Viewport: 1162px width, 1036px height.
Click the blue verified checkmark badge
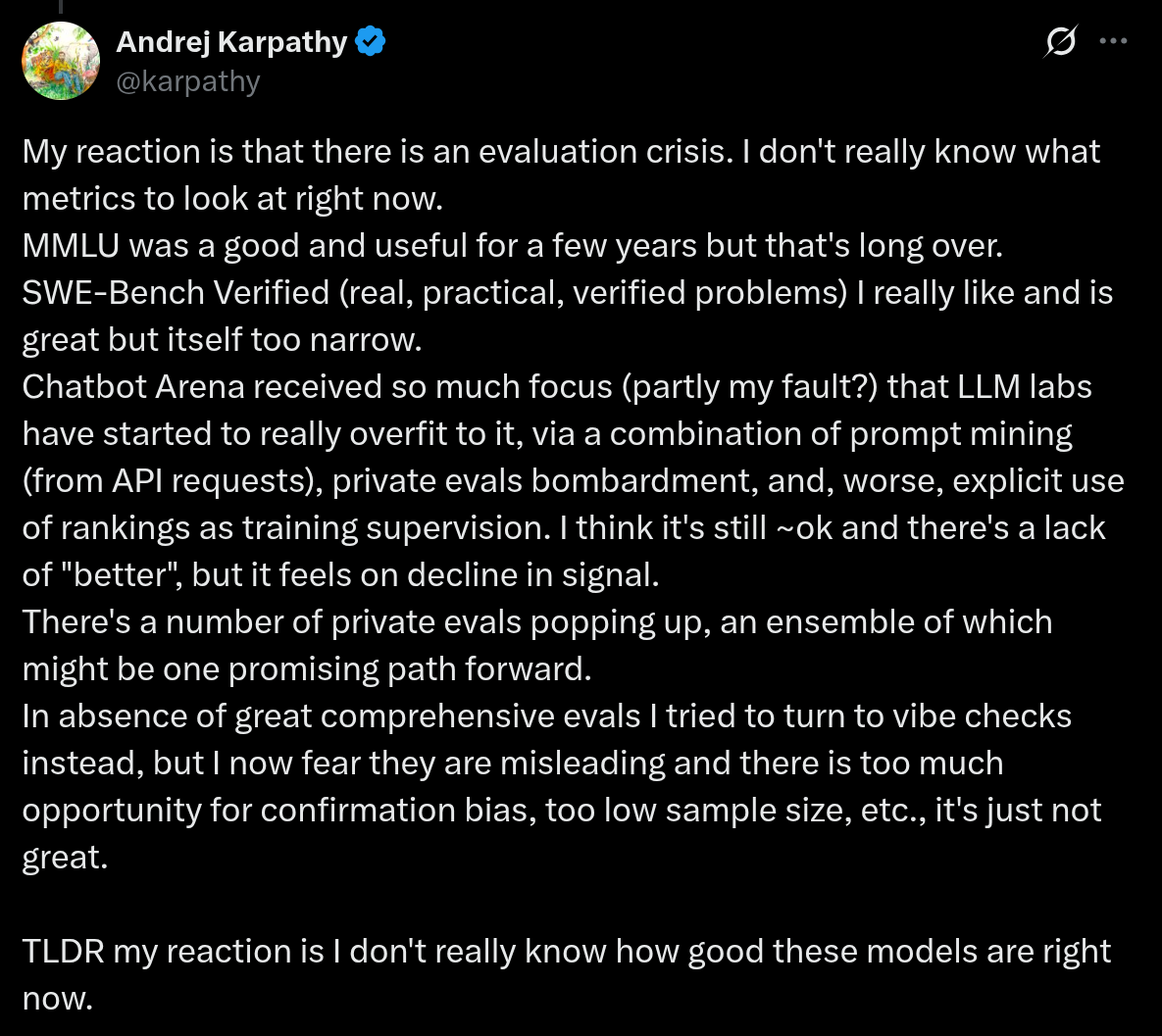tap(369, 40)
